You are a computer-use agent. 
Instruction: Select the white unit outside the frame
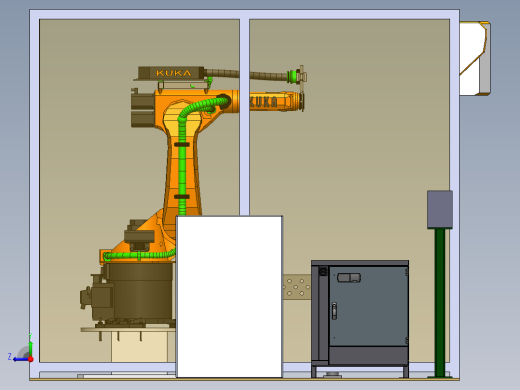click(x=475, y=59)
